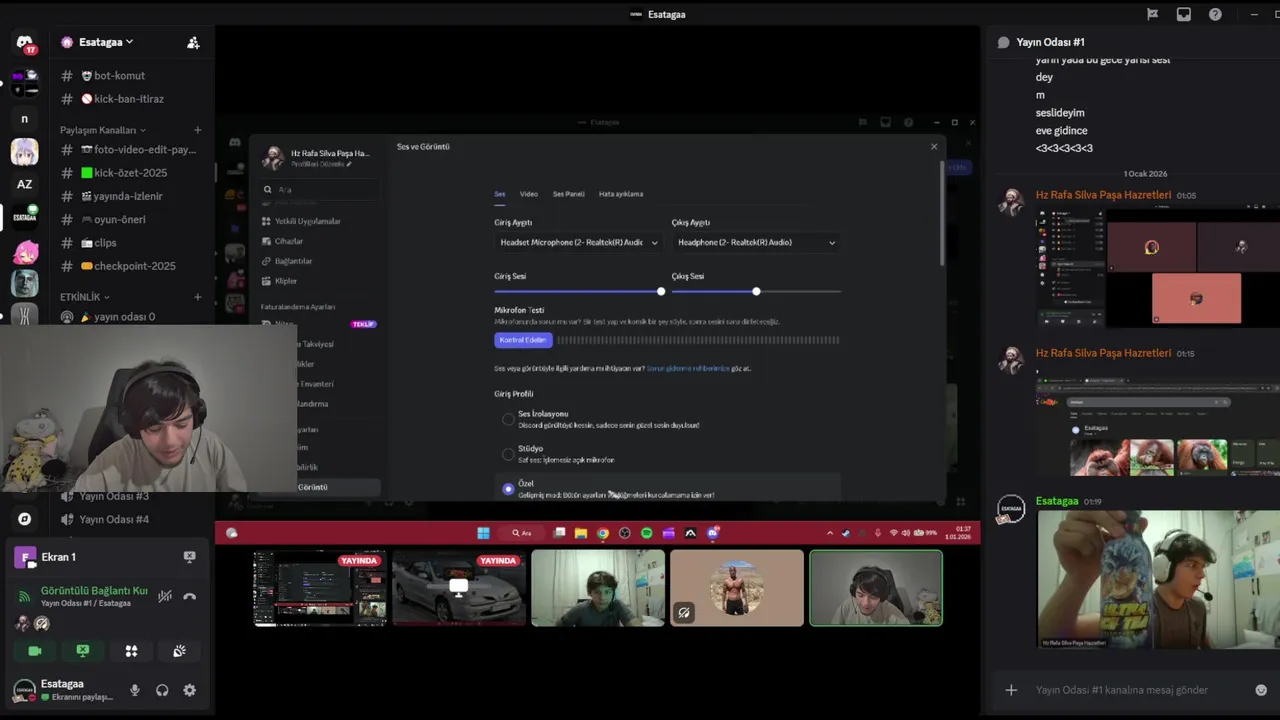The height and width of the screenshot is (720, 1280).
Task: Collapse the Paylaşım Kanalları category
Action: coord(103,130)
